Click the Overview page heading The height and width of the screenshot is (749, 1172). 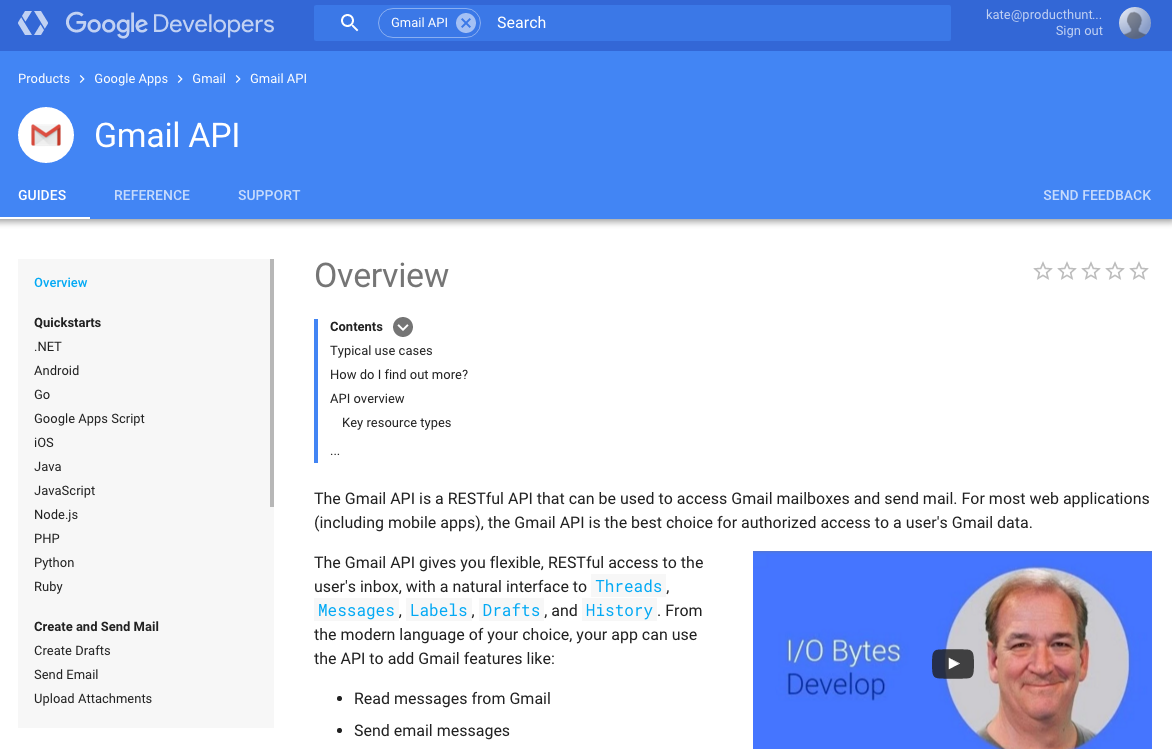(381, 275)
